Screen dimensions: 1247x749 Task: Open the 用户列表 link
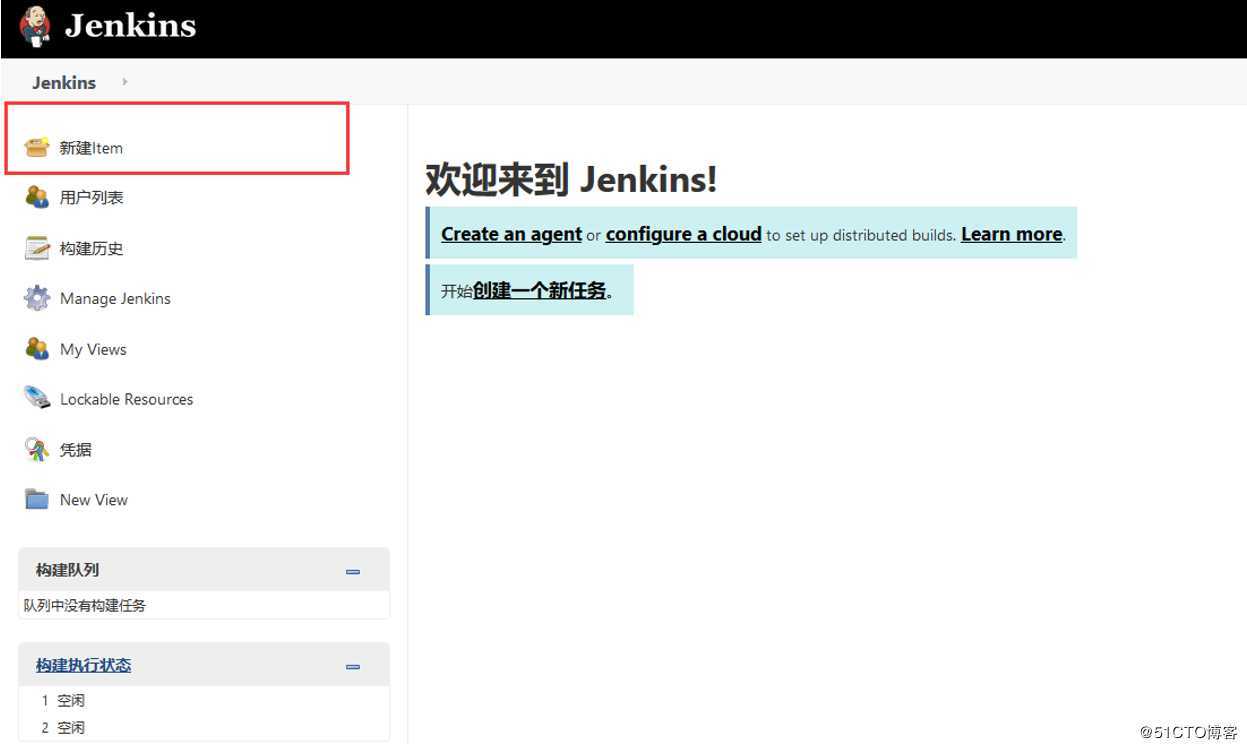point(92,198)
